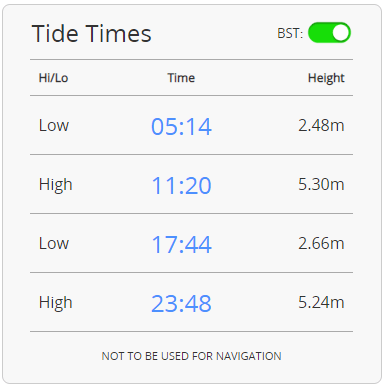Select the High label beside 23:48
This screenshot has width=386, height=389.
pyautogui.click(x=55, y=303)
